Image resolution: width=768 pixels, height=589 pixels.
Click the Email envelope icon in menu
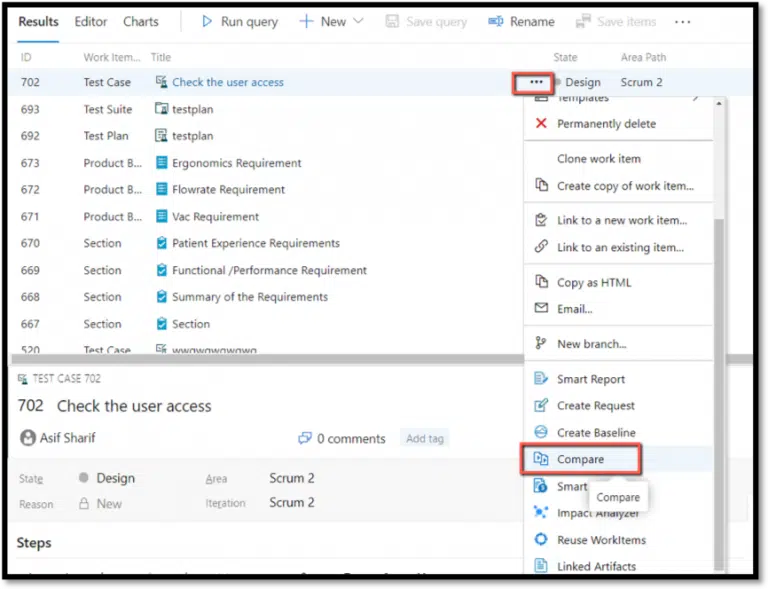[x=541, y=309]
